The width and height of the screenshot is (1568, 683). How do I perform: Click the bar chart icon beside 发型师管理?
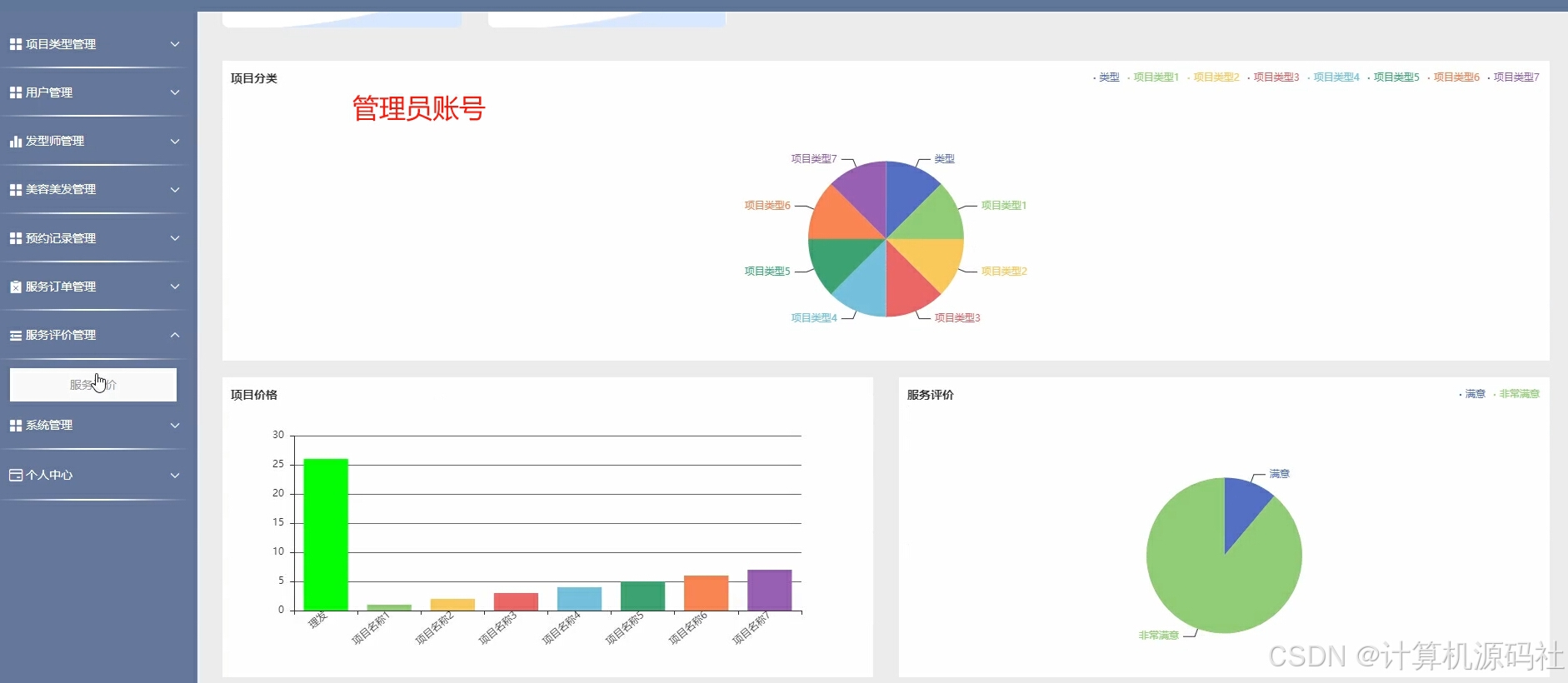coord(16,142)
